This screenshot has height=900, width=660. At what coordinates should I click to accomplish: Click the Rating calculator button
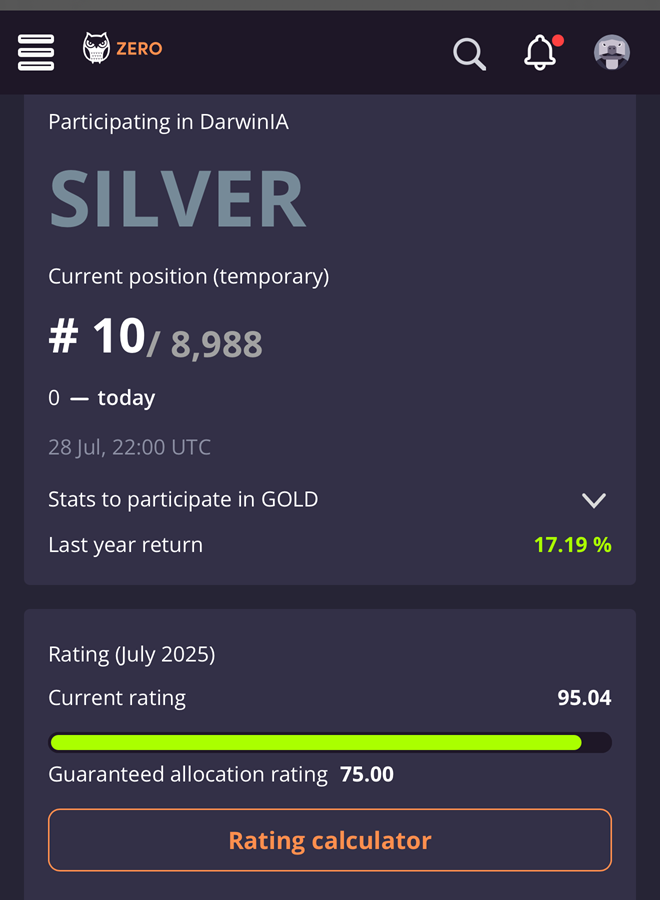[x=330, y=840]
